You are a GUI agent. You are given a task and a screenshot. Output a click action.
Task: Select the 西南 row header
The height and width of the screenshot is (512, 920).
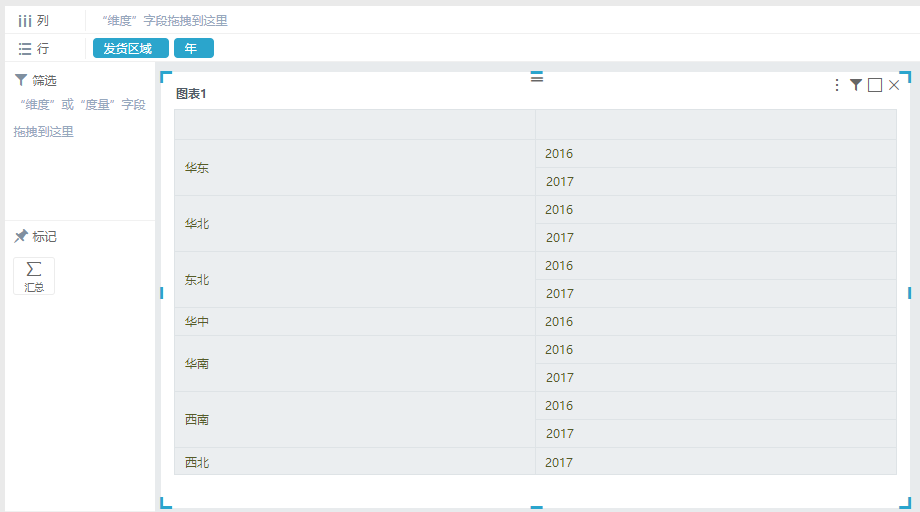point(355,419)
